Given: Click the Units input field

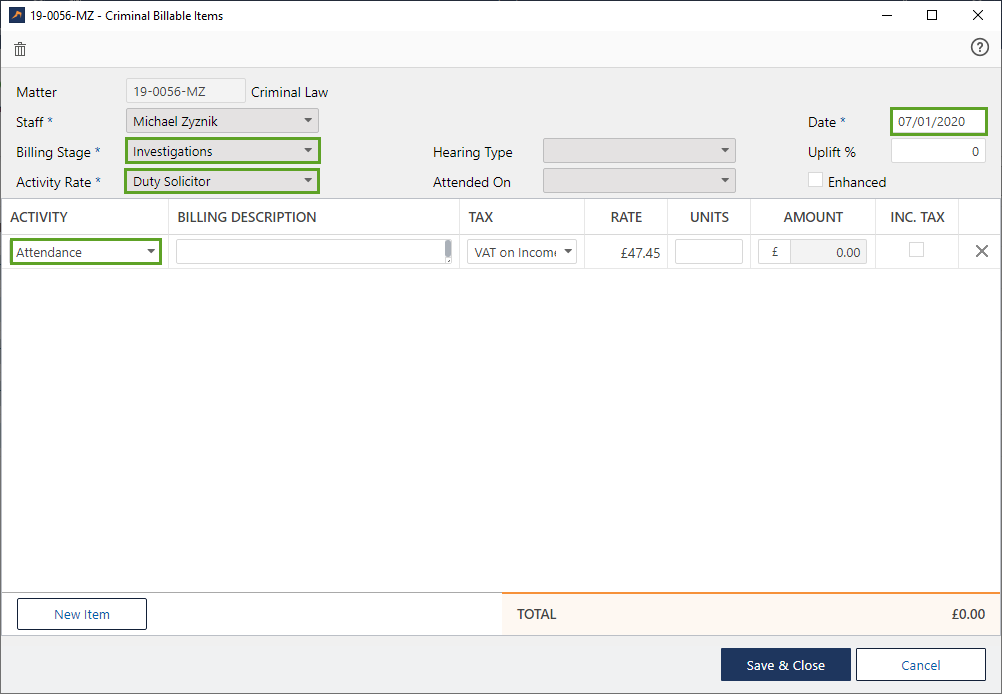Looking at the screenshot, I should [708, 252].
